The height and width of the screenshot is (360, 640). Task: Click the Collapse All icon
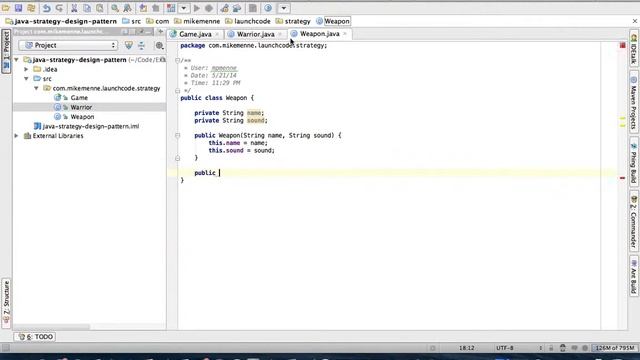pos(141,46)
